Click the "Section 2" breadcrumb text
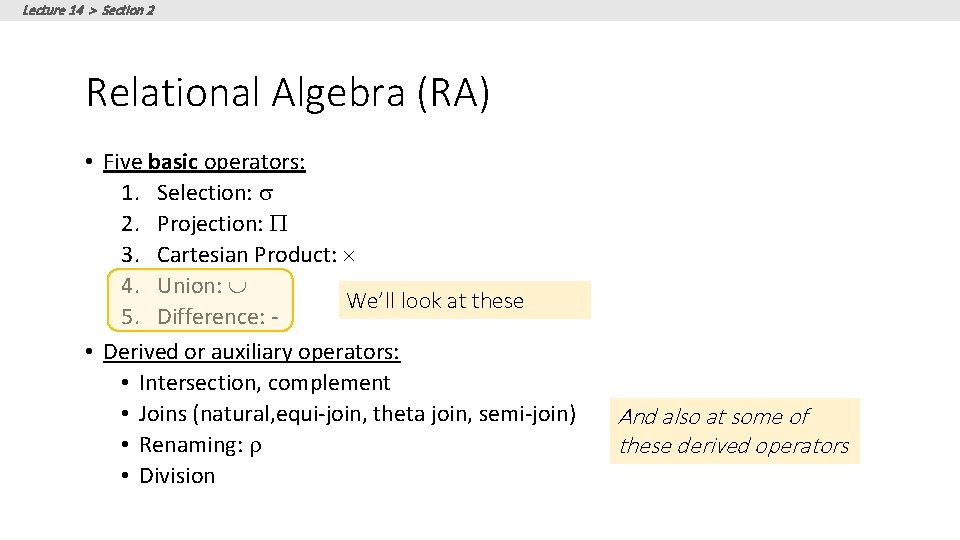The height and width of the screenshot is (540, 960). pos(128,10)
